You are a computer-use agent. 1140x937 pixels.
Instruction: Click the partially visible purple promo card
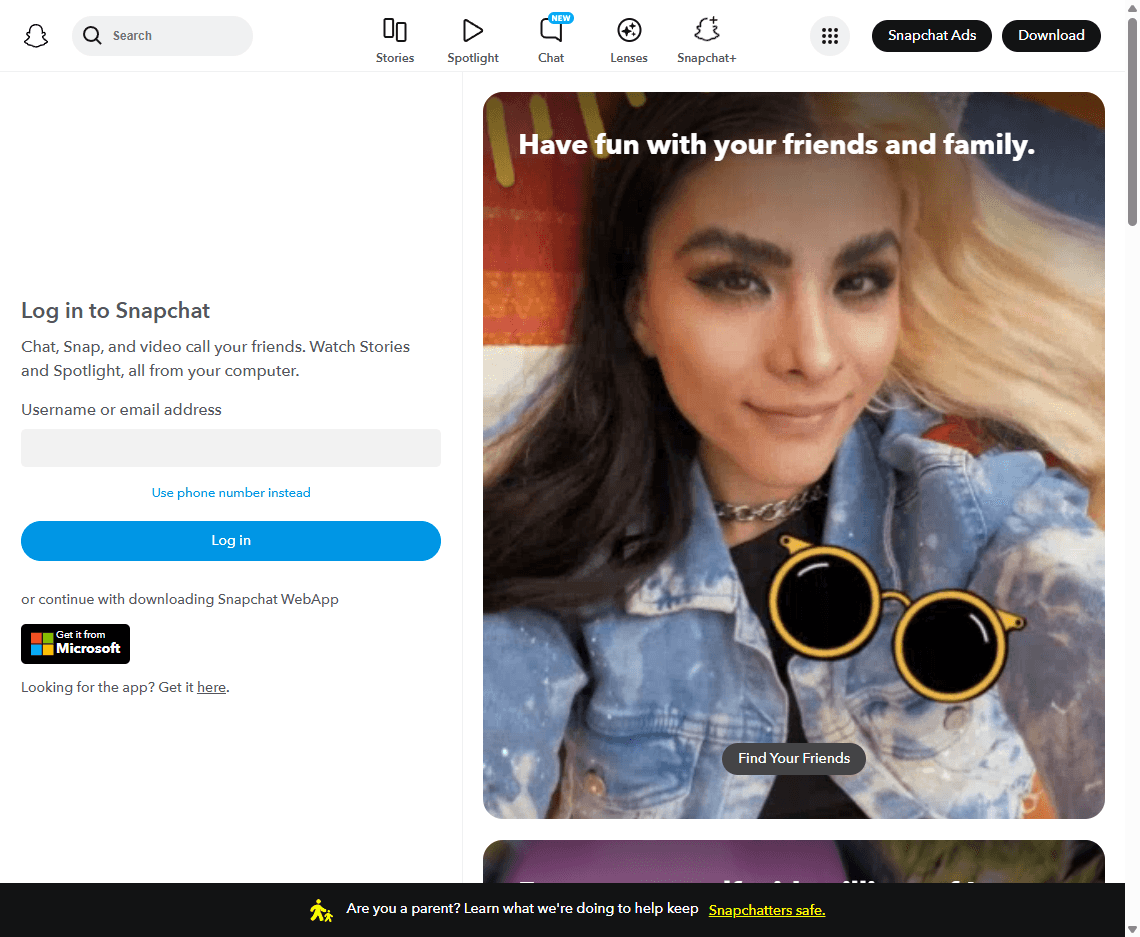(793, 861)
